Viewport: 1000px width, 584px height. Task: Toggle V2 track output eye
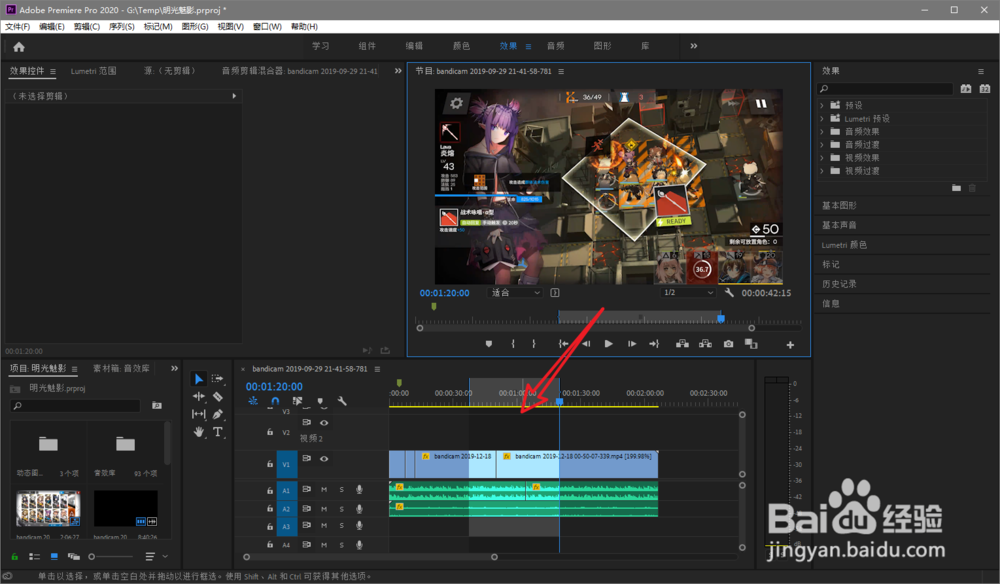coord(324,423)
